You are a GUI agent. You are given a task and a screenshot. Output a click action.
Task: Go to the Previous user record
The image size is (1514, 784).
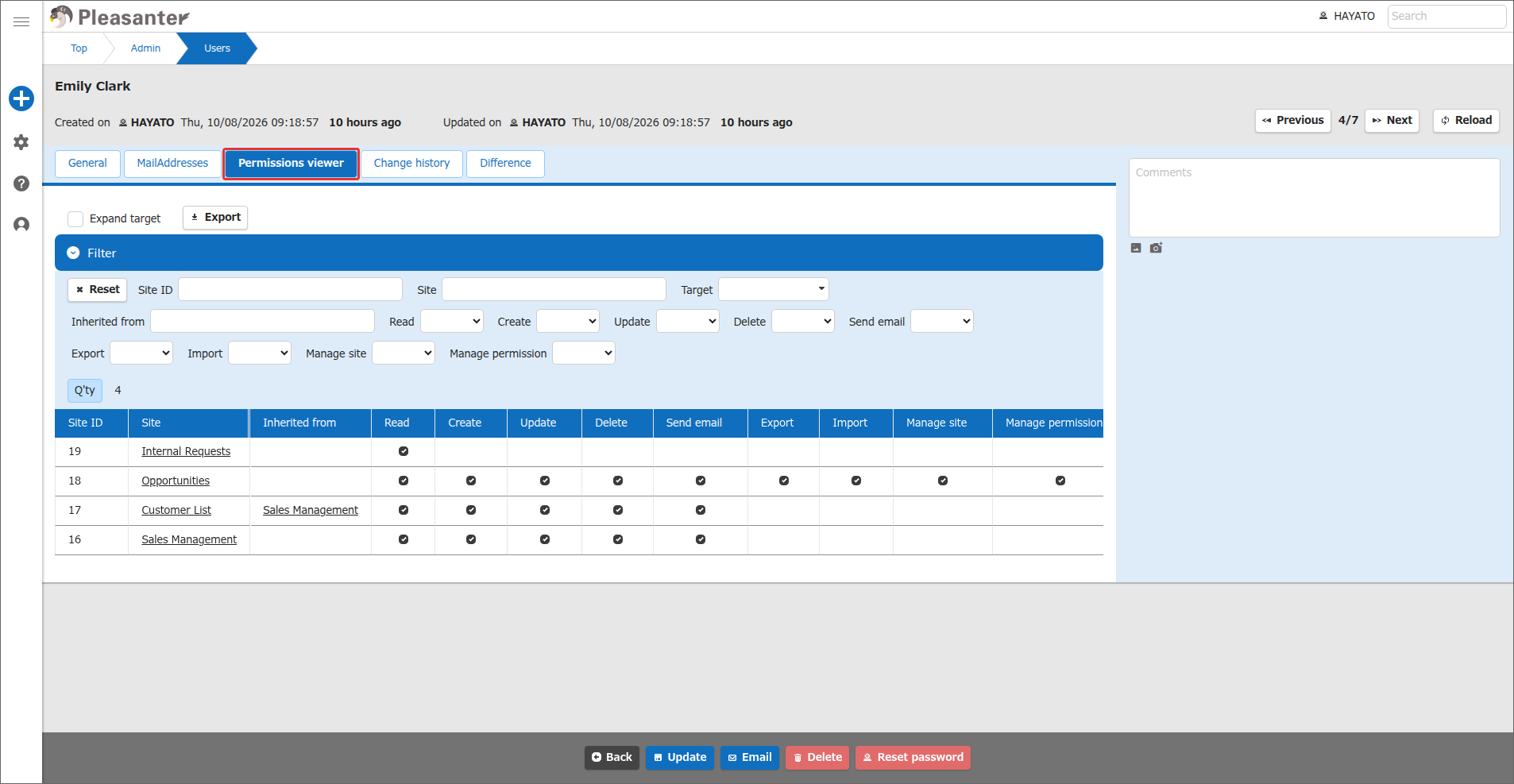(1293, 121)
